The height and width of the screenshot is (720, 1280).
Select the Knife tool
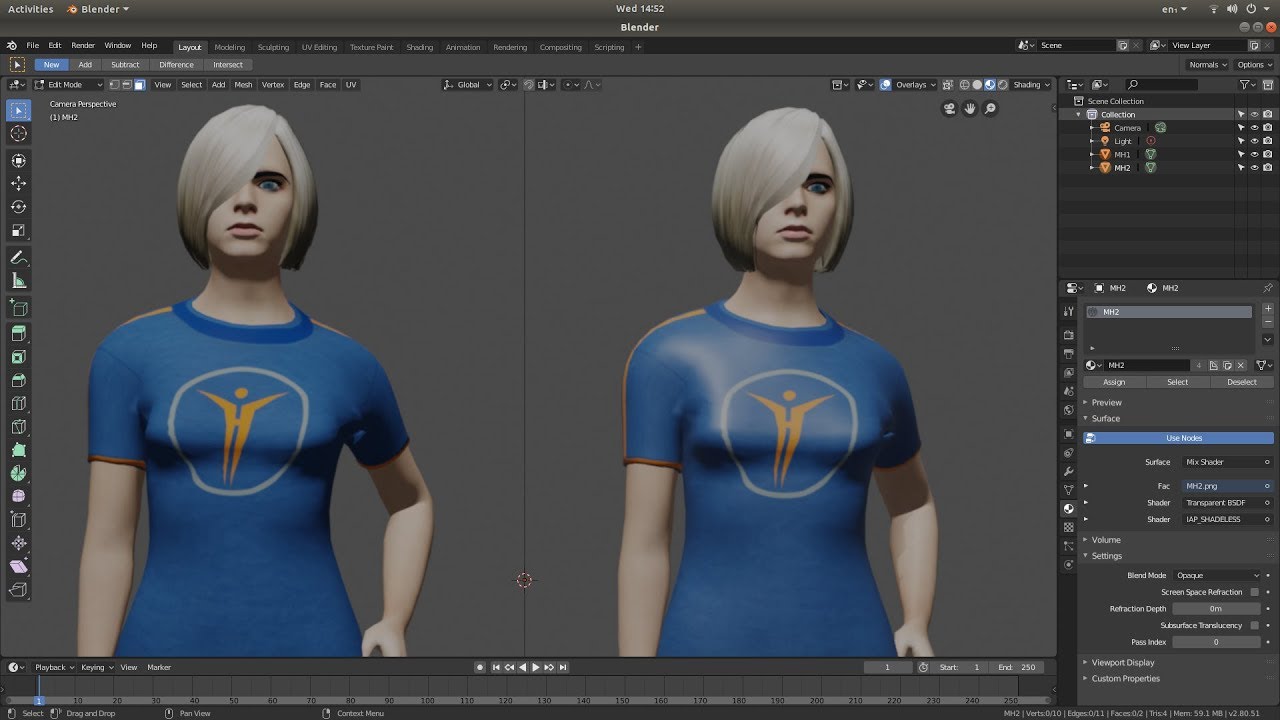[x=19, y=427]
